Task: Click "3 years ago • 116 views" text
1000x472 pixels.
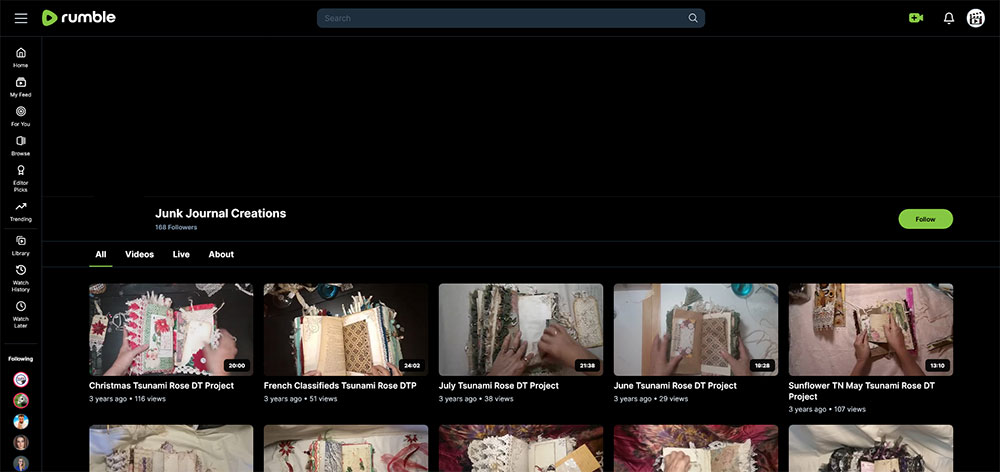Action: coord(128,399)
